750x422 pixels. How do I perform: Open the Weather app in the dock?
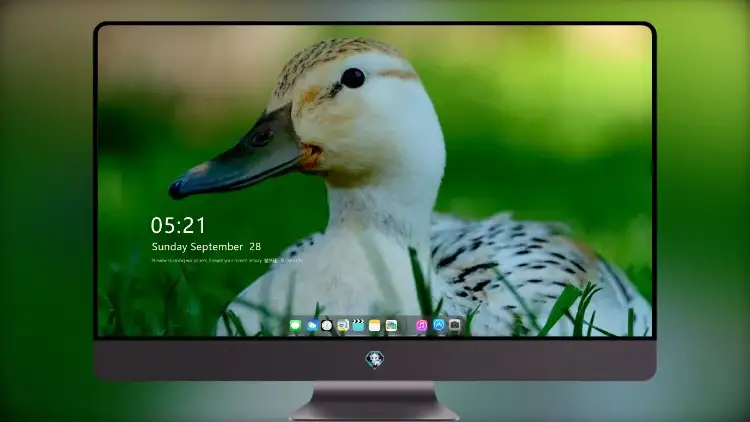point(312,326)
